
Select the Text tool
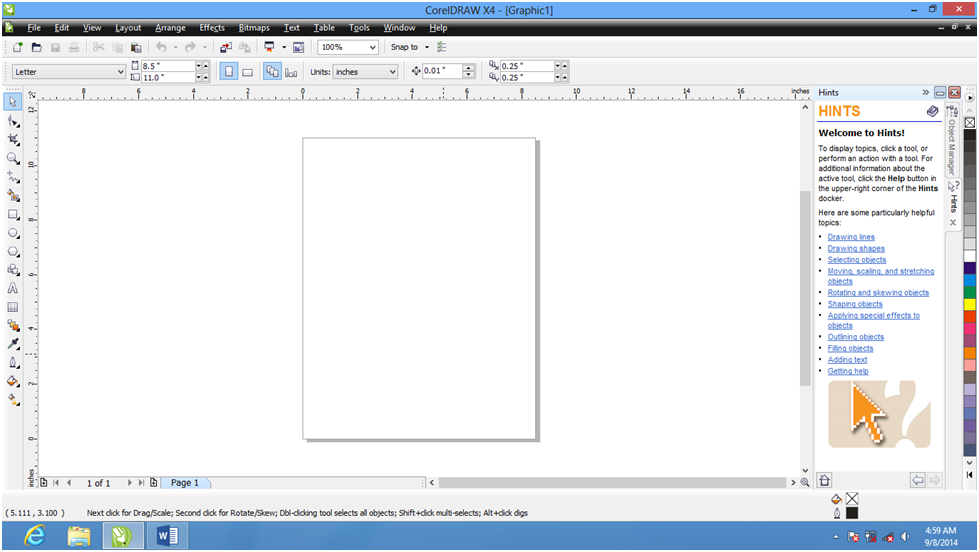point(13,288)
